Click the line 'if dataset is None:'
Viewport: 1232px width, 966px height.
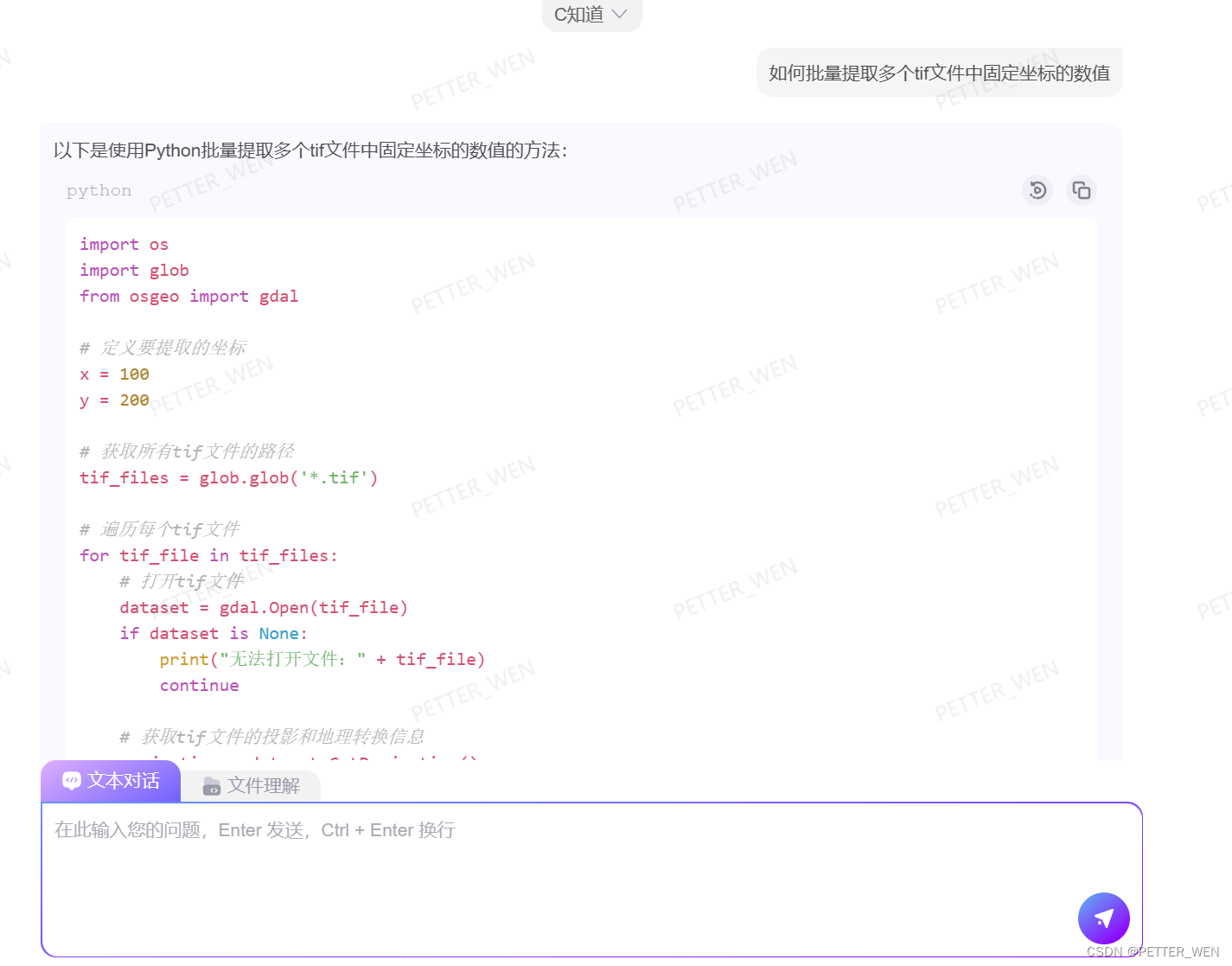[x=214, y=634]
